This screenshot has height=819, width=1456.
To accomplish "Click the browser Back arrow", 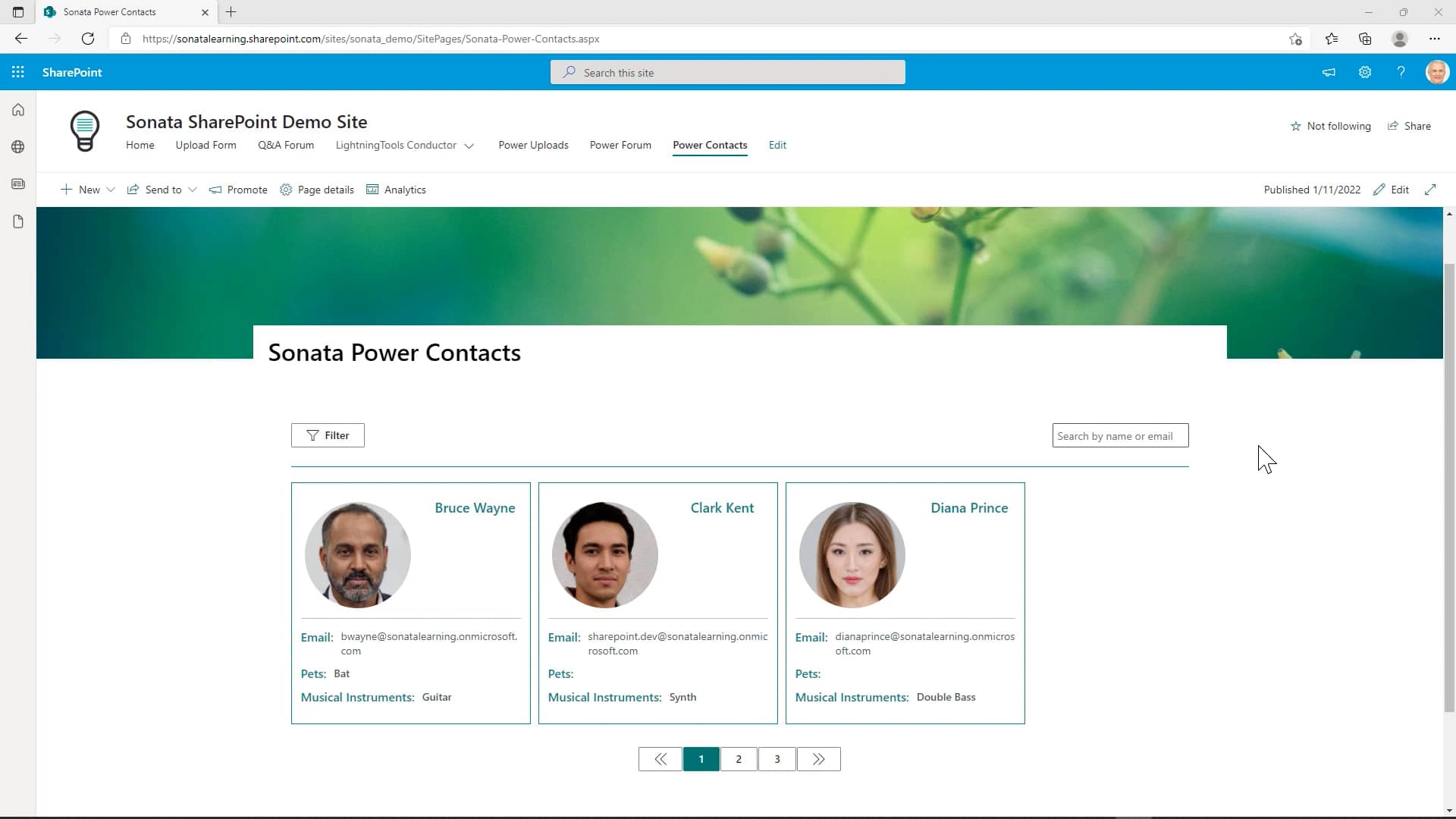I will pyautogui.click(x=21, y=39).
